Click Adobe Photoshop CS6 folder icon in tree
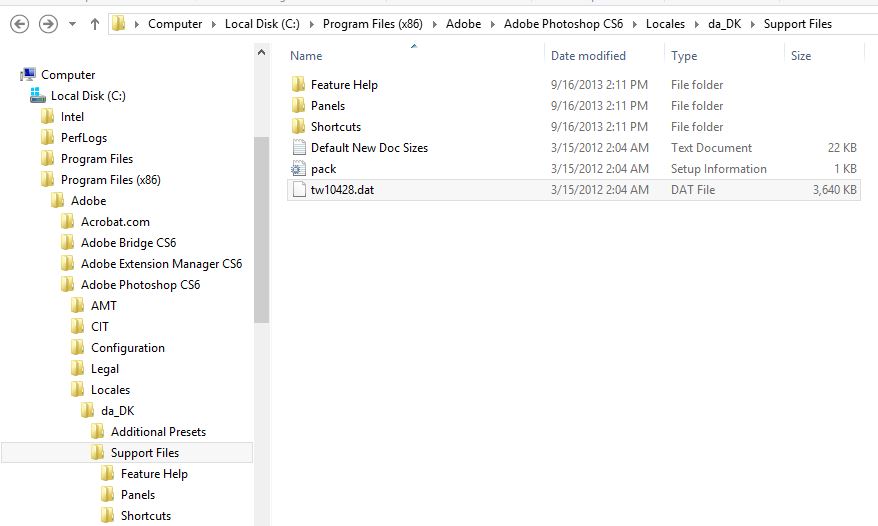Image resolution: width=878 pixels, height=526 pixels. (68, 285)
